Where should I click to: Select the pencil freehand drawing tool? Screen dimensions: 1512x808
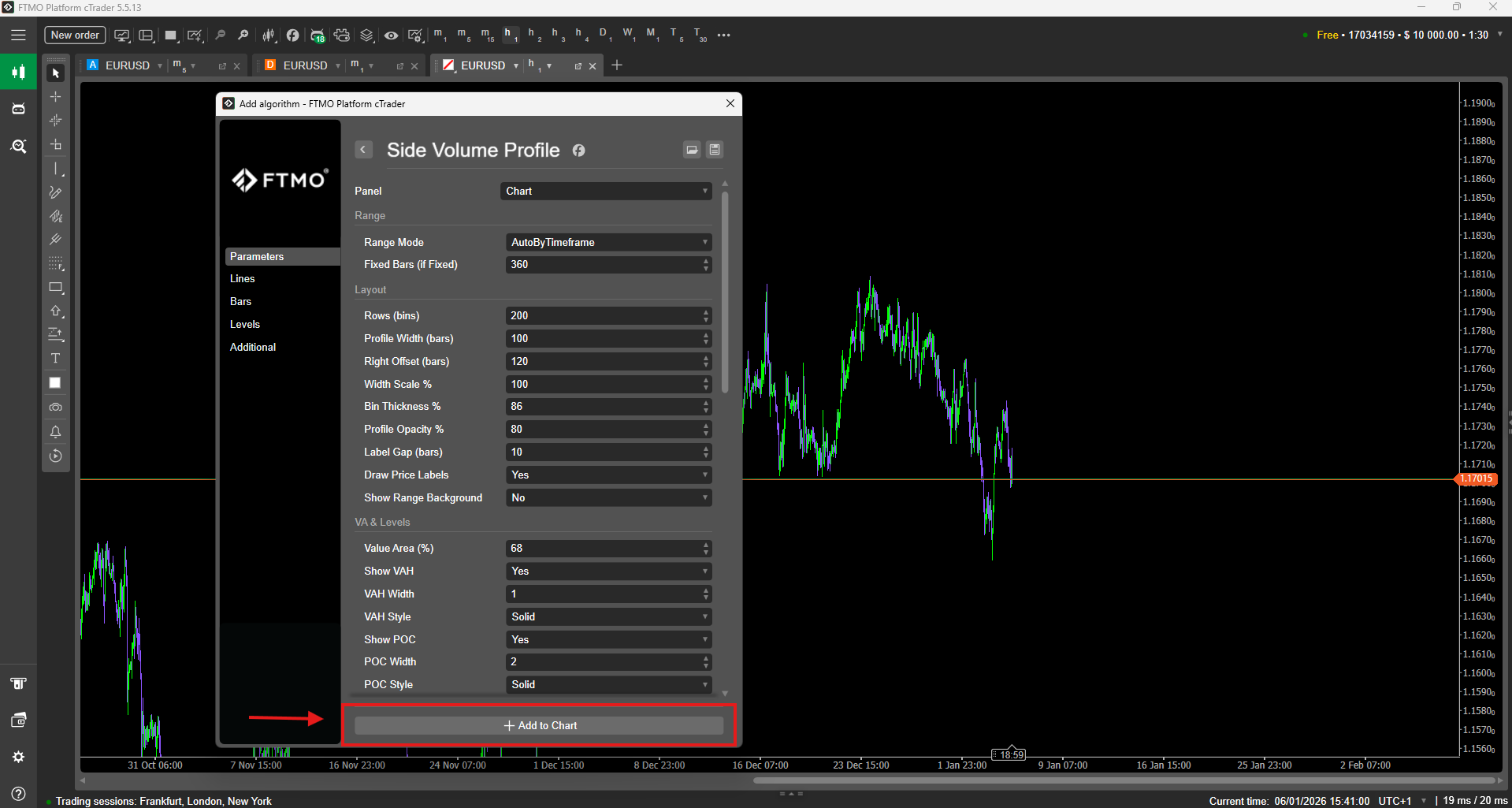point(55,192)
